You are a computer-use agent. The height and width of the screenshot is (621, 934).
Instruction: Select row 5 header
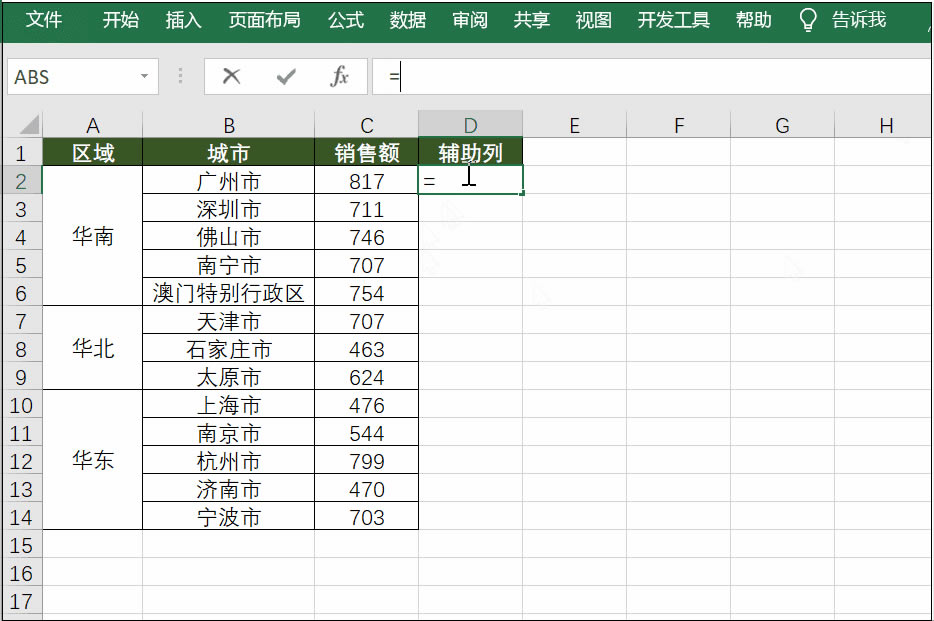click(x=22, y=264)
